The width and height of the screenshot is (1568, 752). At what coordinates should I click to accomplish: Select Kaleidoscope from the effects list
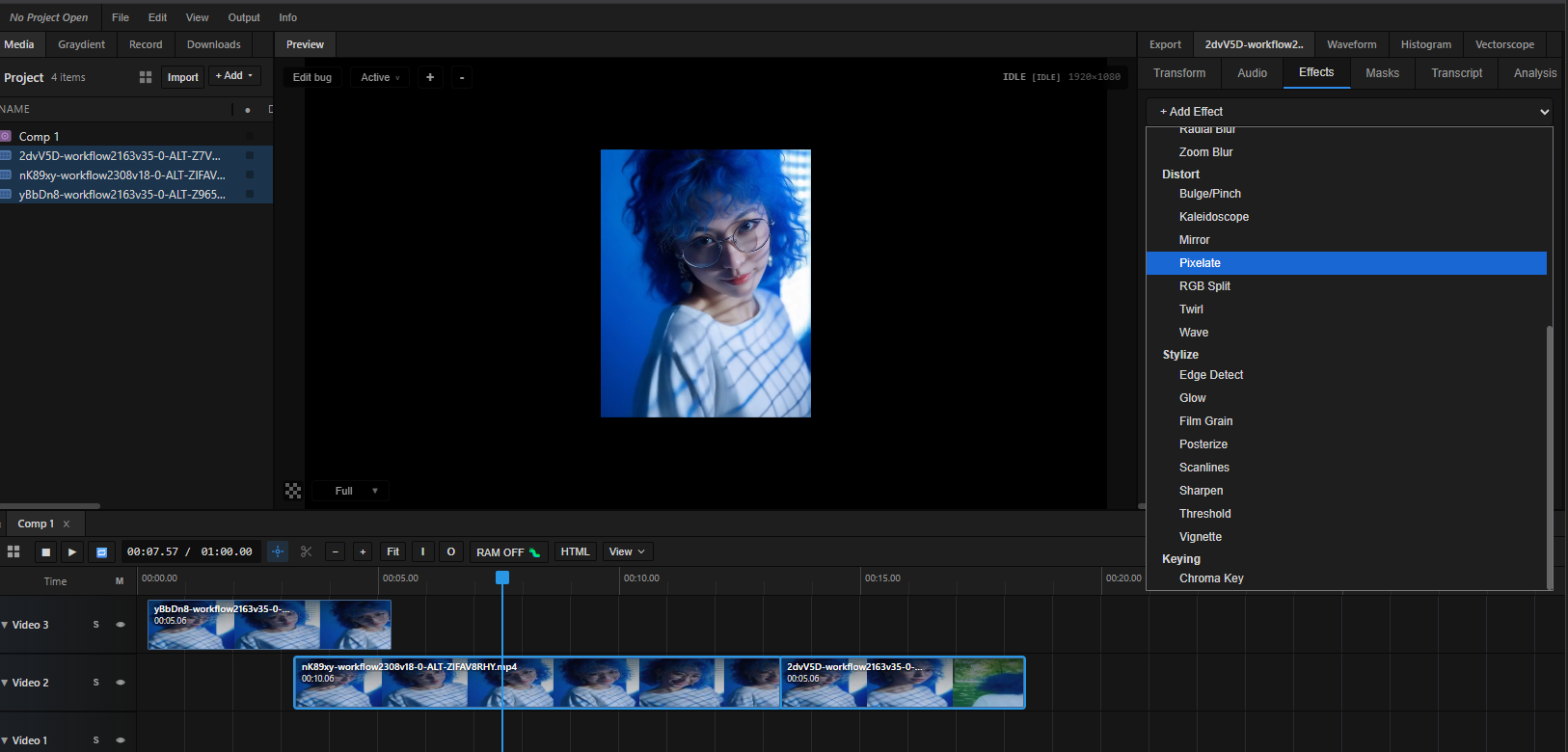pyautogui.click(x=1213, y=217)
